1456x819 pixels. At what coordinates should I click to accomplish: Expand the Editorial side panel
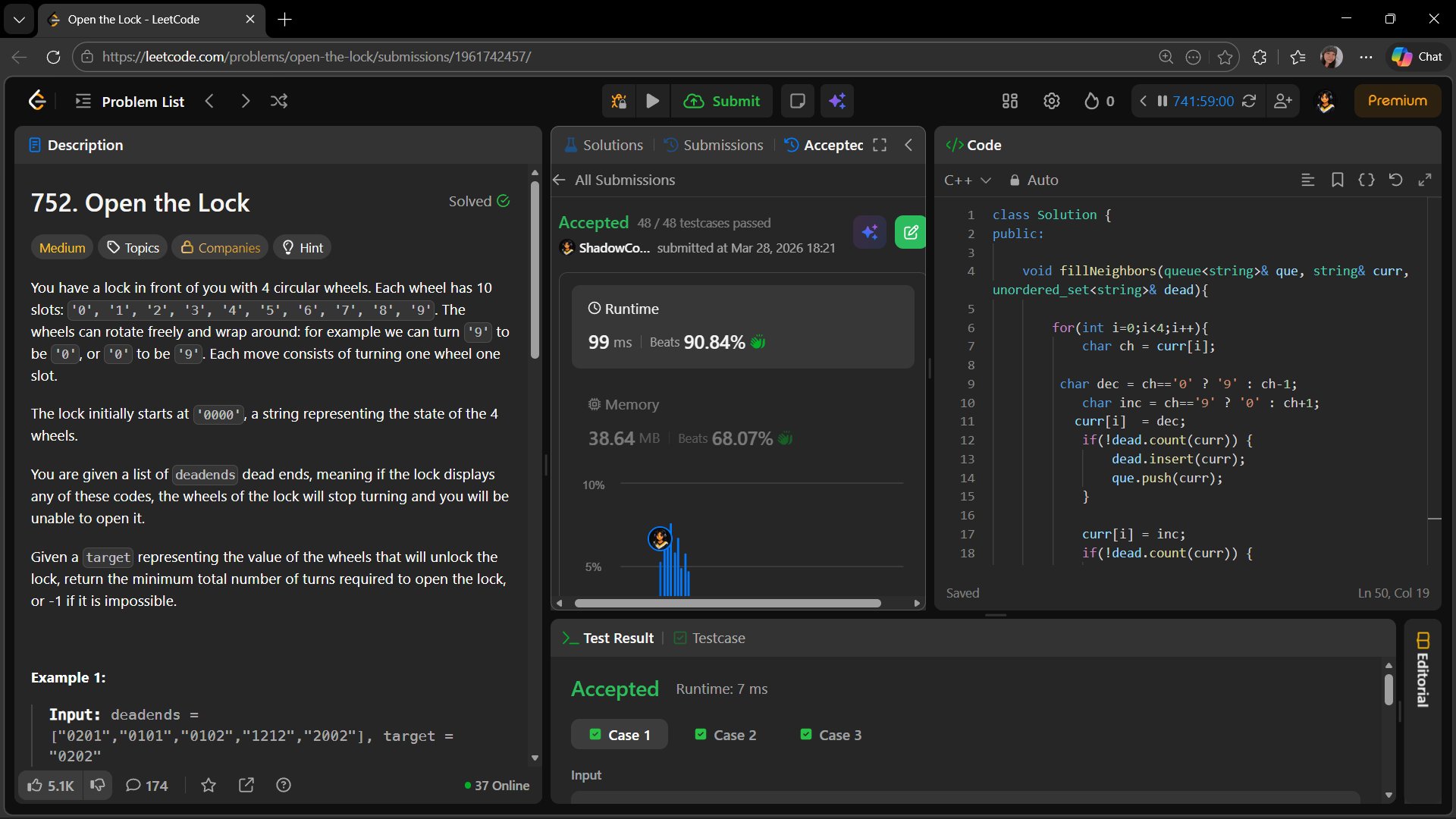[1423, 670]
